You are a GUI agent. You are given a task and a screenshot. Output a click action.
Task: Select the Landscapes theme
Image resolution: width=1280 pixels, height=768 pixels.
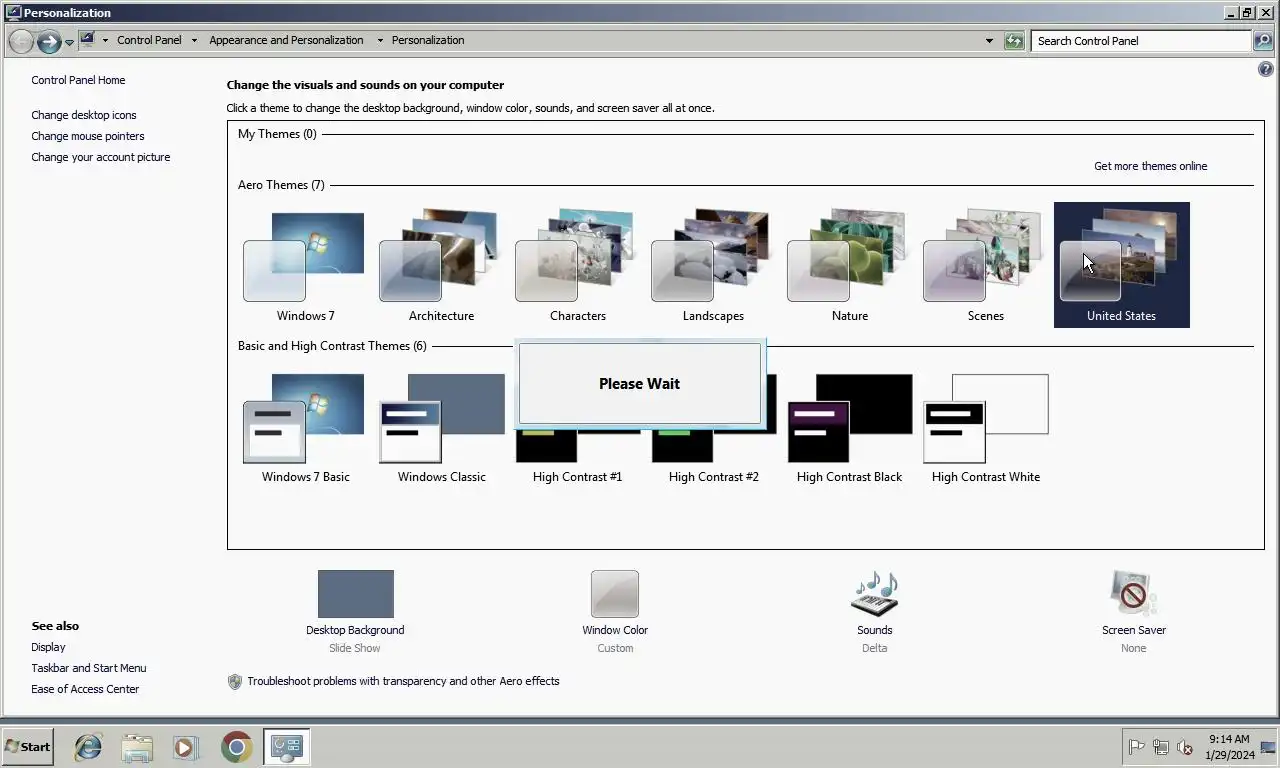(x=713, y=265)
